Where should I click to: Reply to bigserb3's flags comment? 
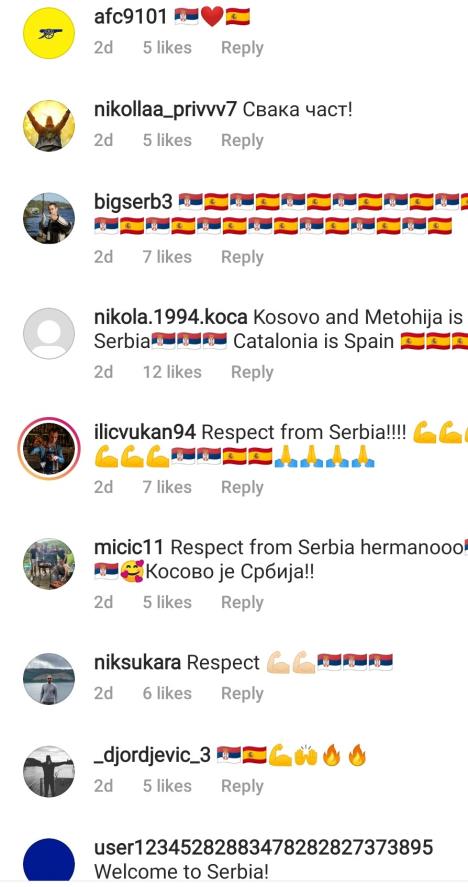click(x=242, y=257)
